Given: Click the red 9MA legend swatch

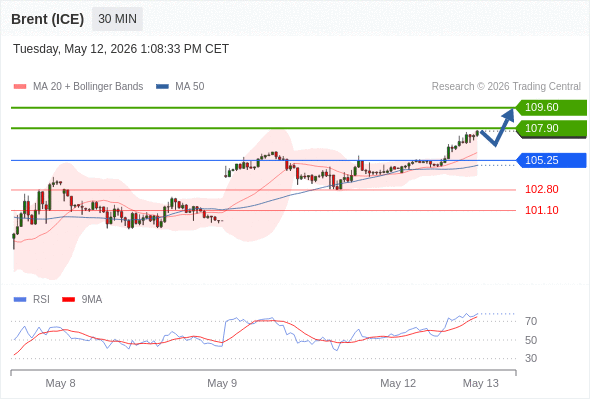Looking at the screenshot, I should pos(68,300).
